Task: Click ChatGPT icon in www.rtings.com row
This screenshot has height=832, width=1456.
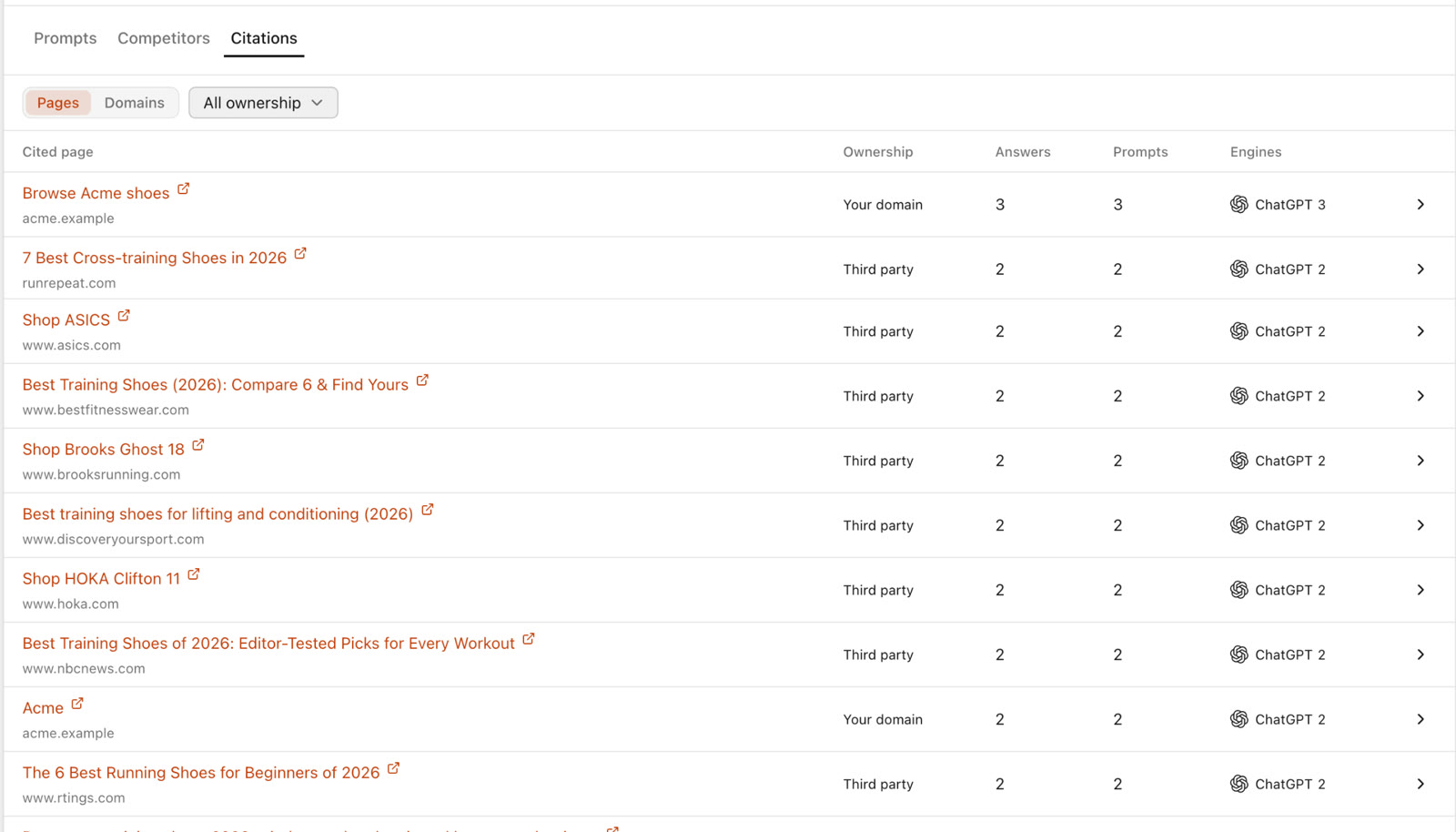Action: click(1239, 783)
